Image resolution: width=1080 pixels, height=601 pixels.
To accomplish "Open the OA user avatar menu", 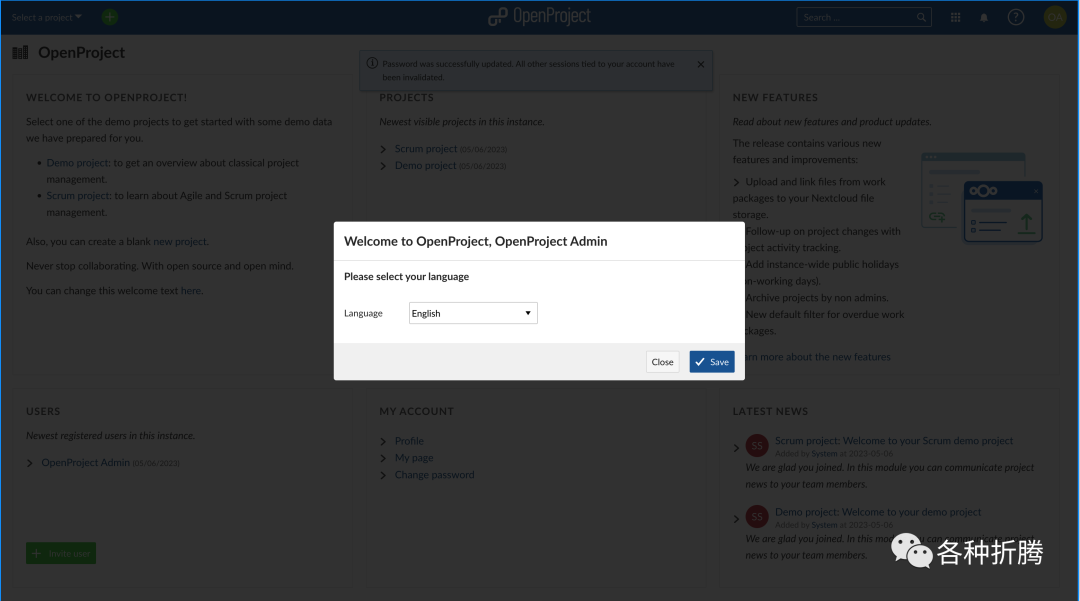I will [x=1055, y=17].
